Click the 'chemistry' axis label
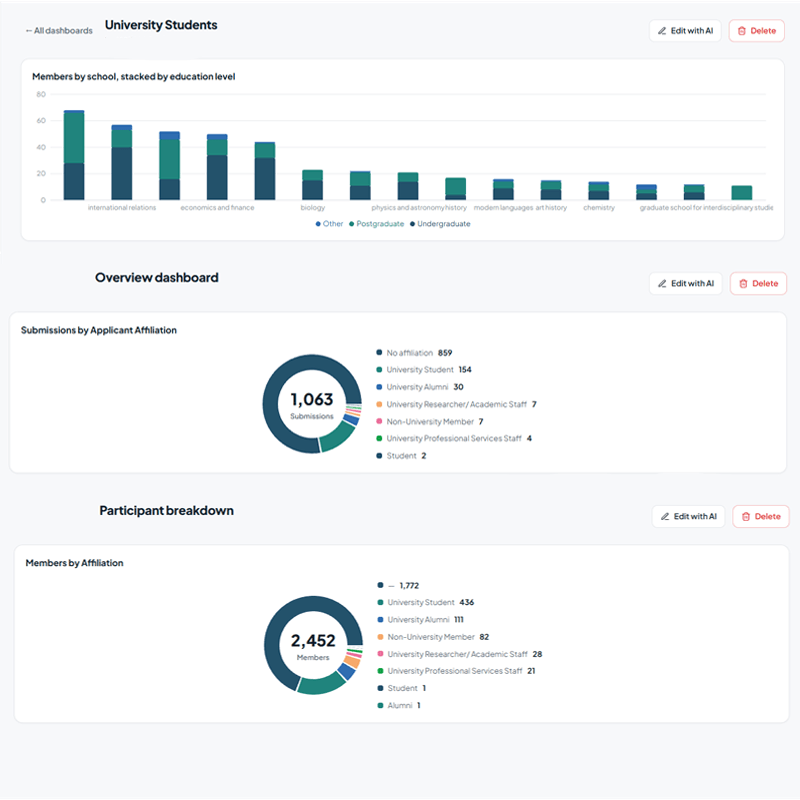 click(599, 208)
